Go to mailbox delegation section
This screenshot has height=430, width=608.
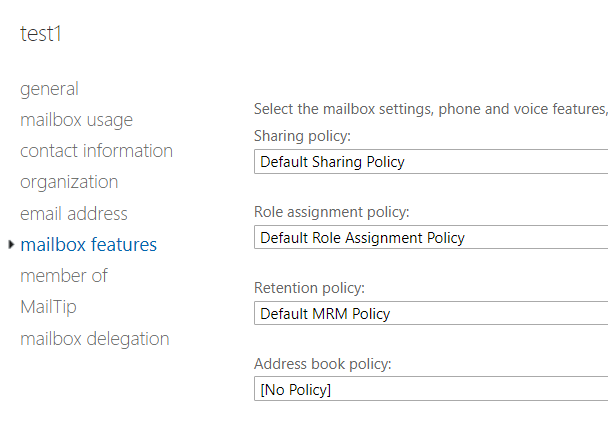click(95, 339)
